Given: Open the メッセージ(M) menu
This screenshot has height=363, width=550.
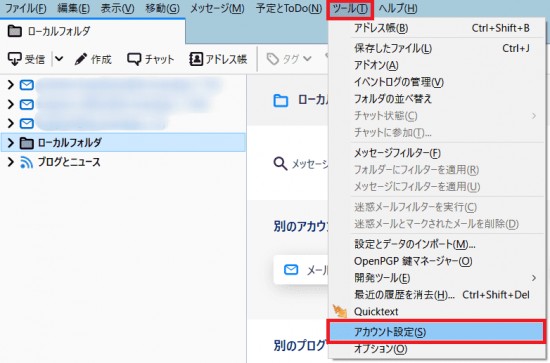Looking at the screenshot, I should (x=217, y=8).
